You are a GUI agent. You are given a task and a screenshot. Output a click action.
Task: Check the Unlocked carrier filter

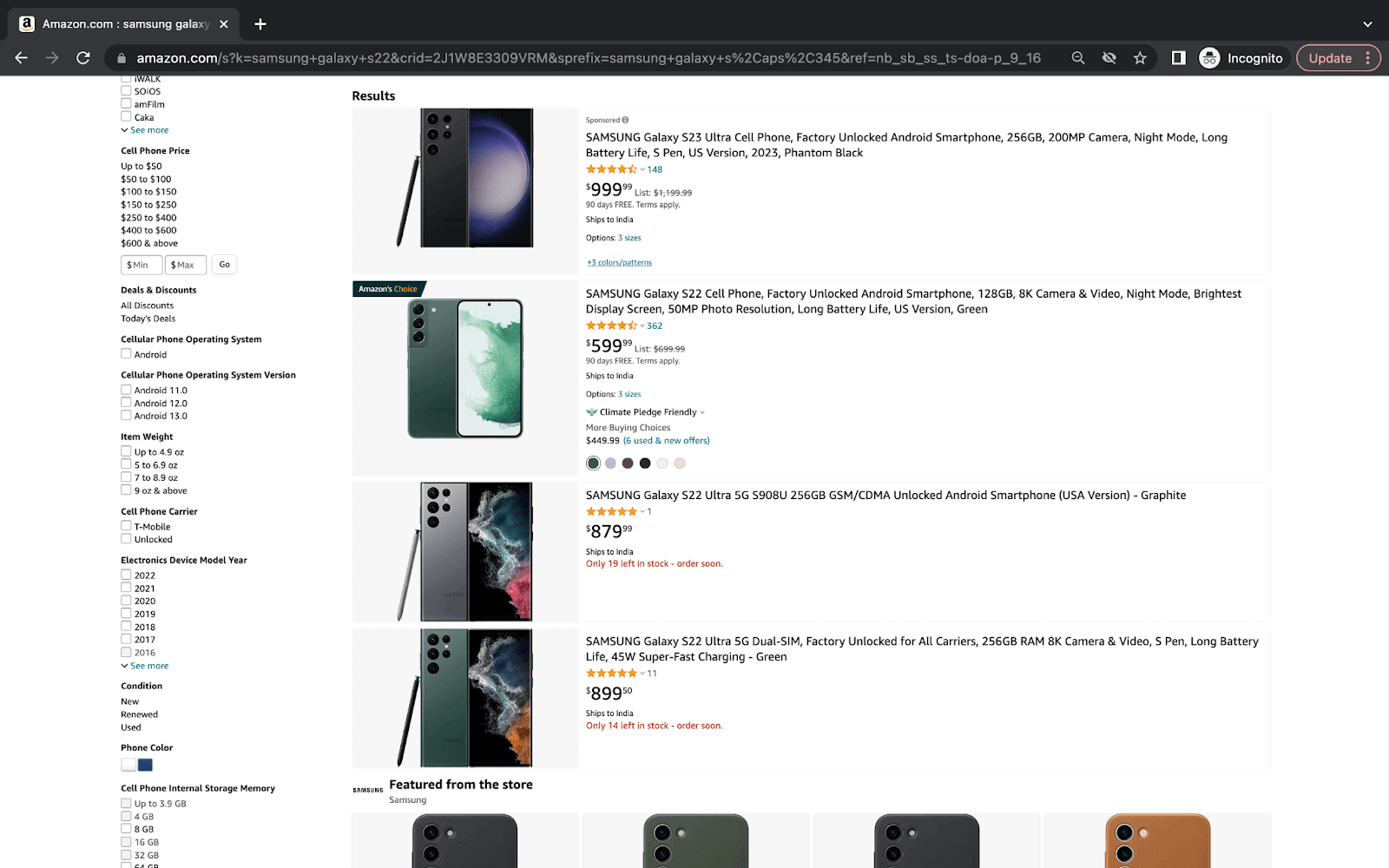[126, 538]
